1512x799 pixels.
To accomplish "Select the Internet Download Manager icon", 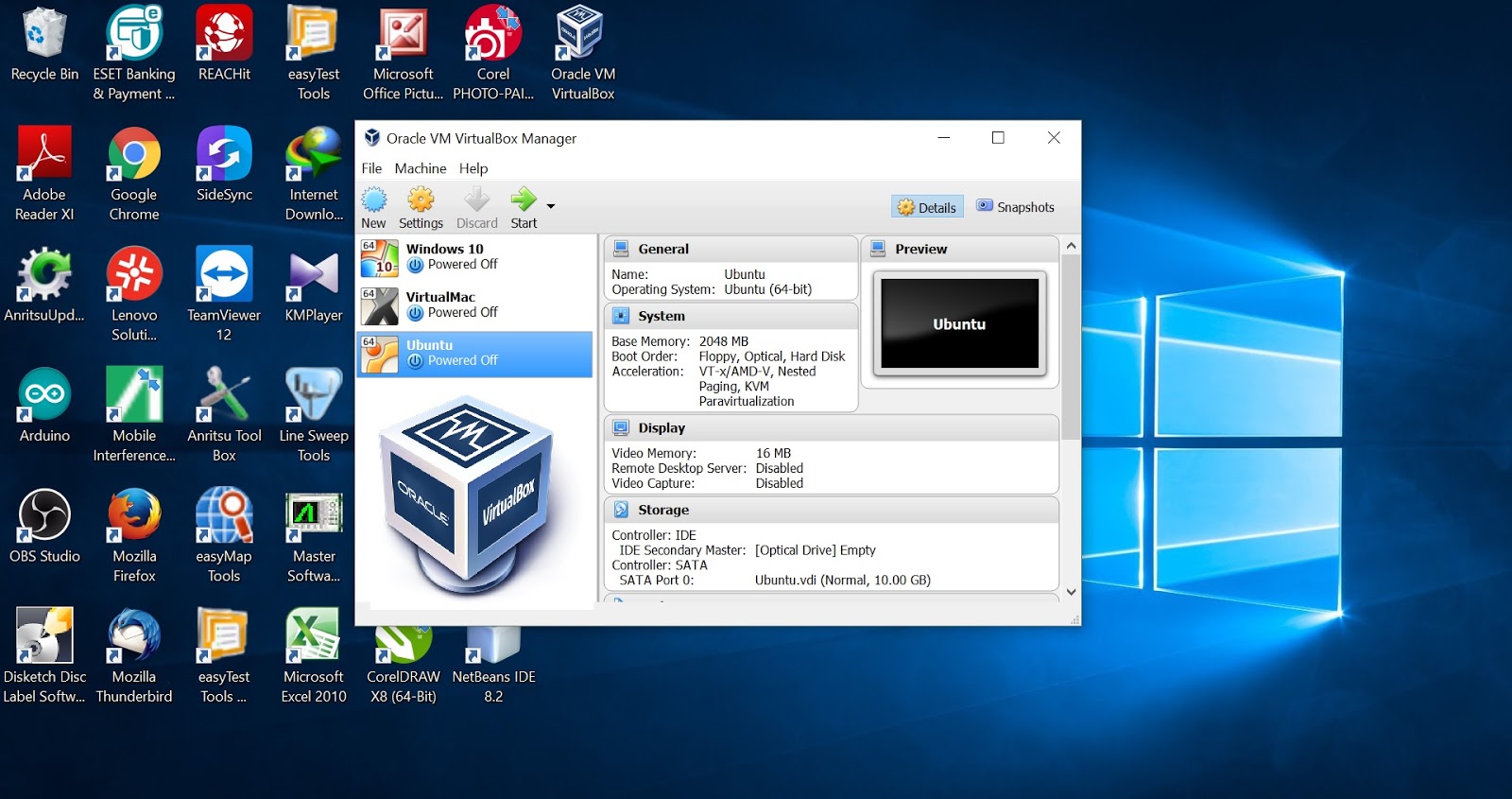I will coord(314,174).
